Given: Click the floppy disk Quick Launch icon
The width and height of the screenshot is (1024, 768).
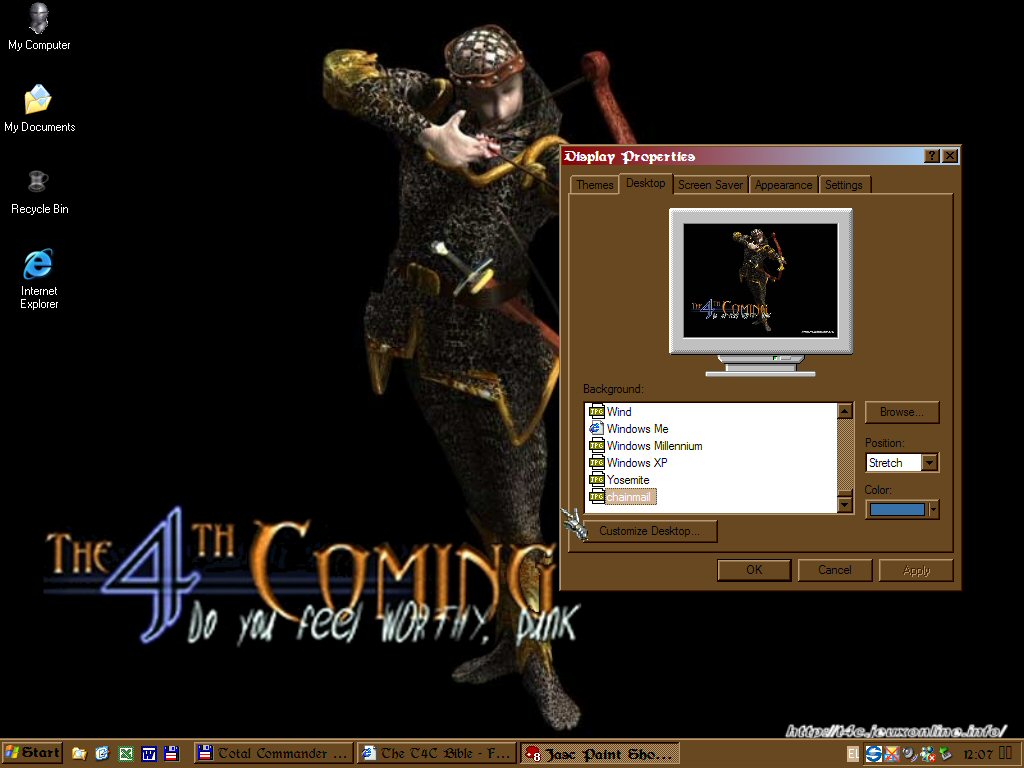Looking at the screenshot, I should 172,754.
